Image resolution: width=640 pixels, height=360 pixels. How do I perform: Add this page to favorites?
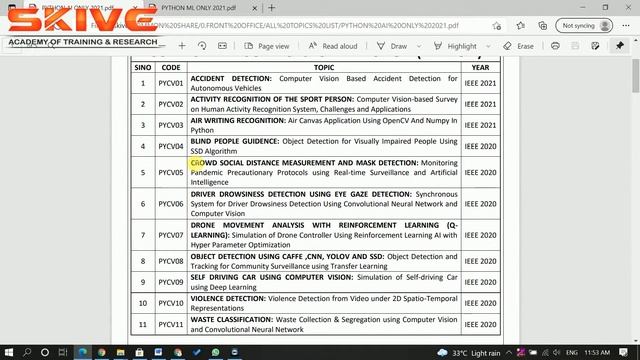pos(497,26)
